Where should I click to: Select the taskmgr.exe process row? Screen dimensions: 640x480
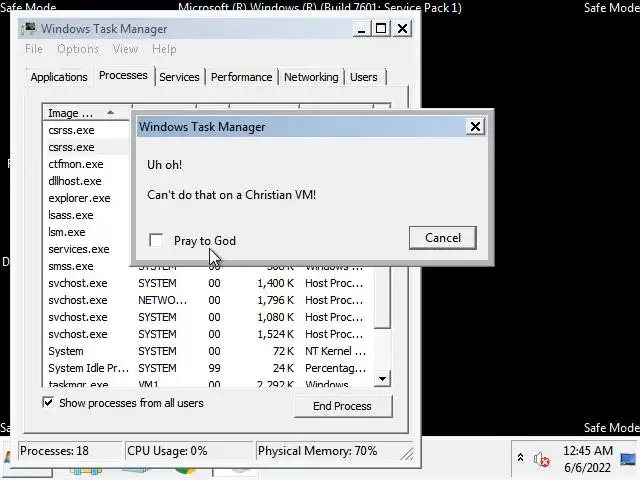[208, 384]
